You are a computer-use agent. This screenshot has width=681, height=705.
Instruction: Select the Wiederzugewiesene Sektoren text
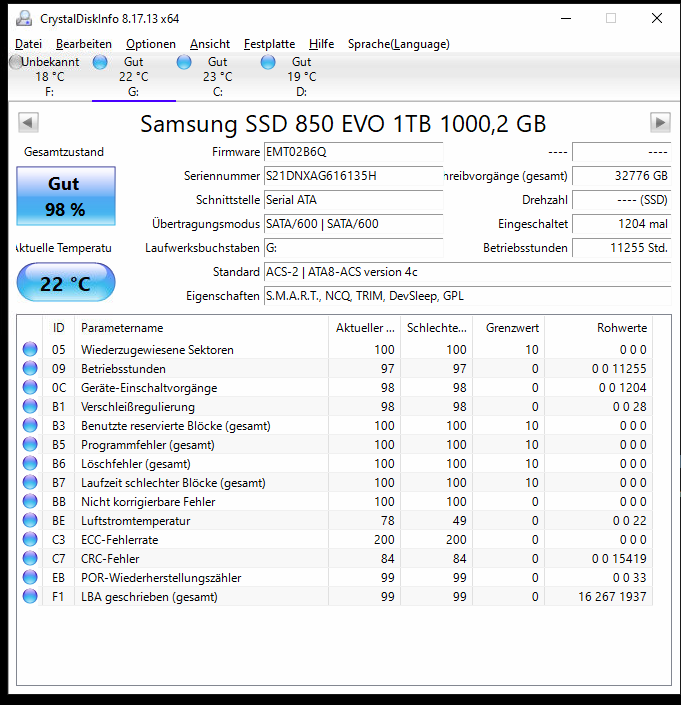tap(157, 350)
